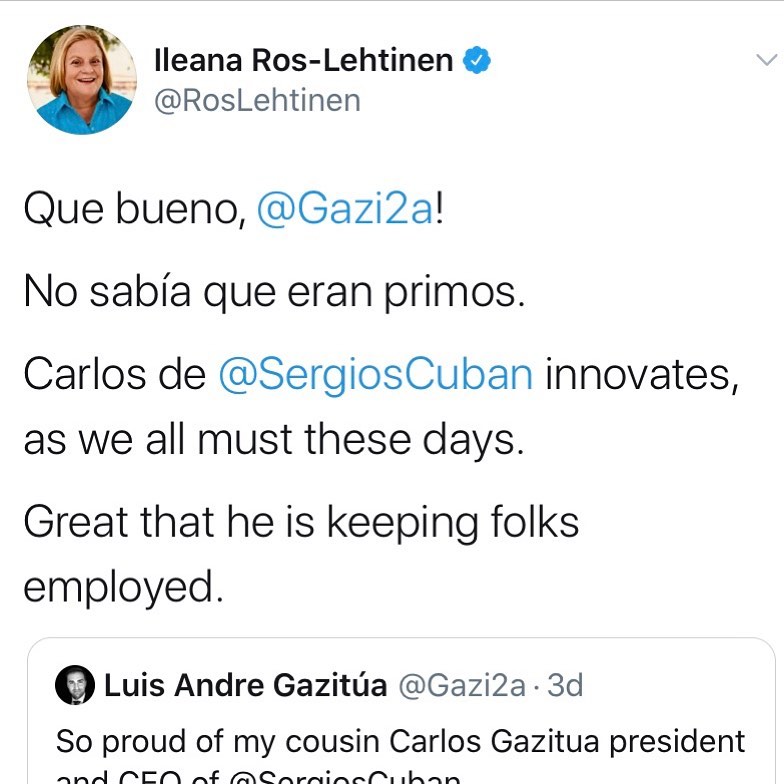Click the blue verified badge
Screen dimensions: 784x784
477,60
